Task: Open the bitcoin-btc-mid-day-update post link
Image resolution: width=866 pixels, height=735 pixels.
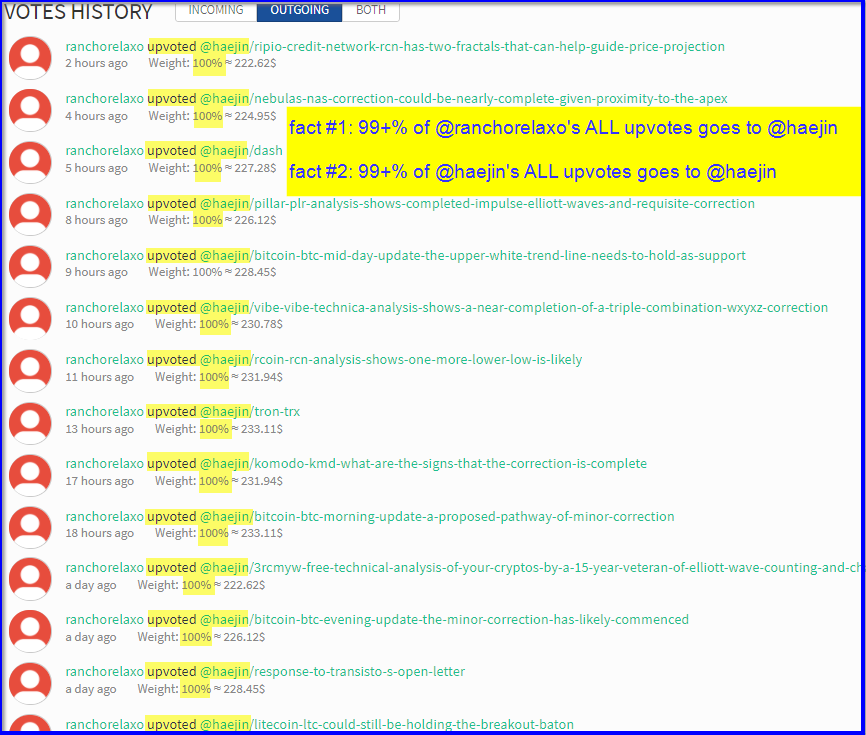Action: point(472,255)
